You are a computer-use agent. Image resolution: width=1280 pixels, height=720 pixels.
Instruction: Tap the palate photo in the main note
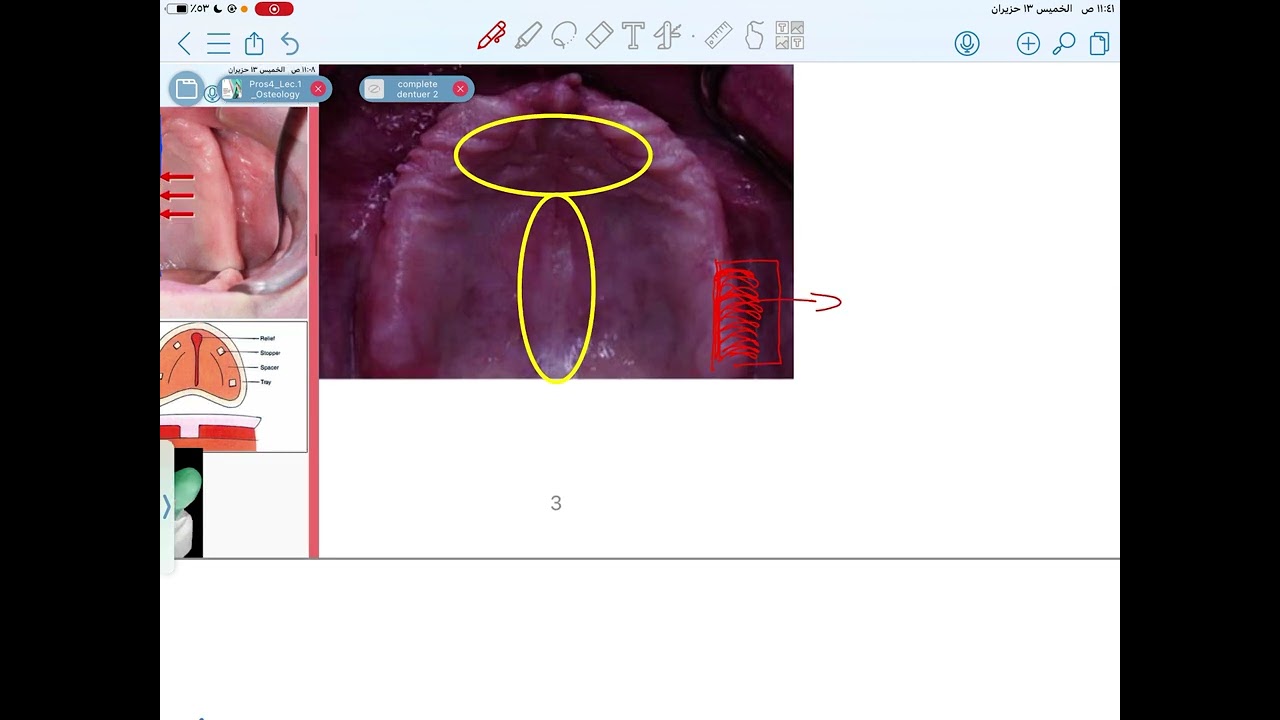(556, 222)
